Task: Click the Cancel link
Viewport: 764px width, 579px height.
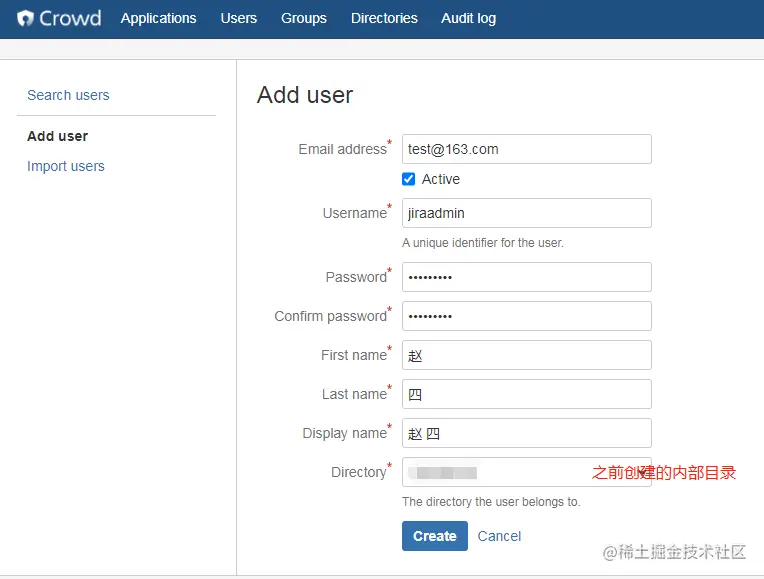Action: coord(499,536)
